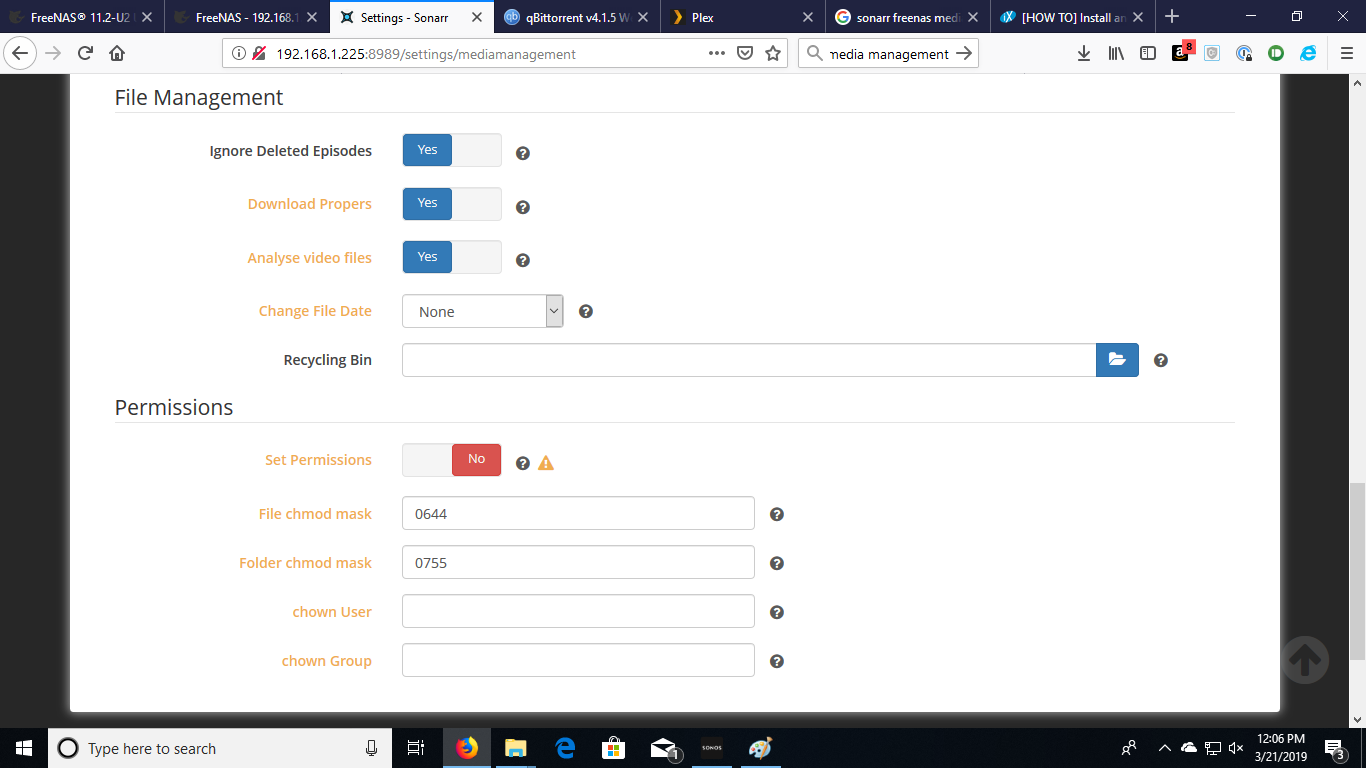Close the Plex tab
The width and height of the screenshot is (1366, 768).
point(807,17)
